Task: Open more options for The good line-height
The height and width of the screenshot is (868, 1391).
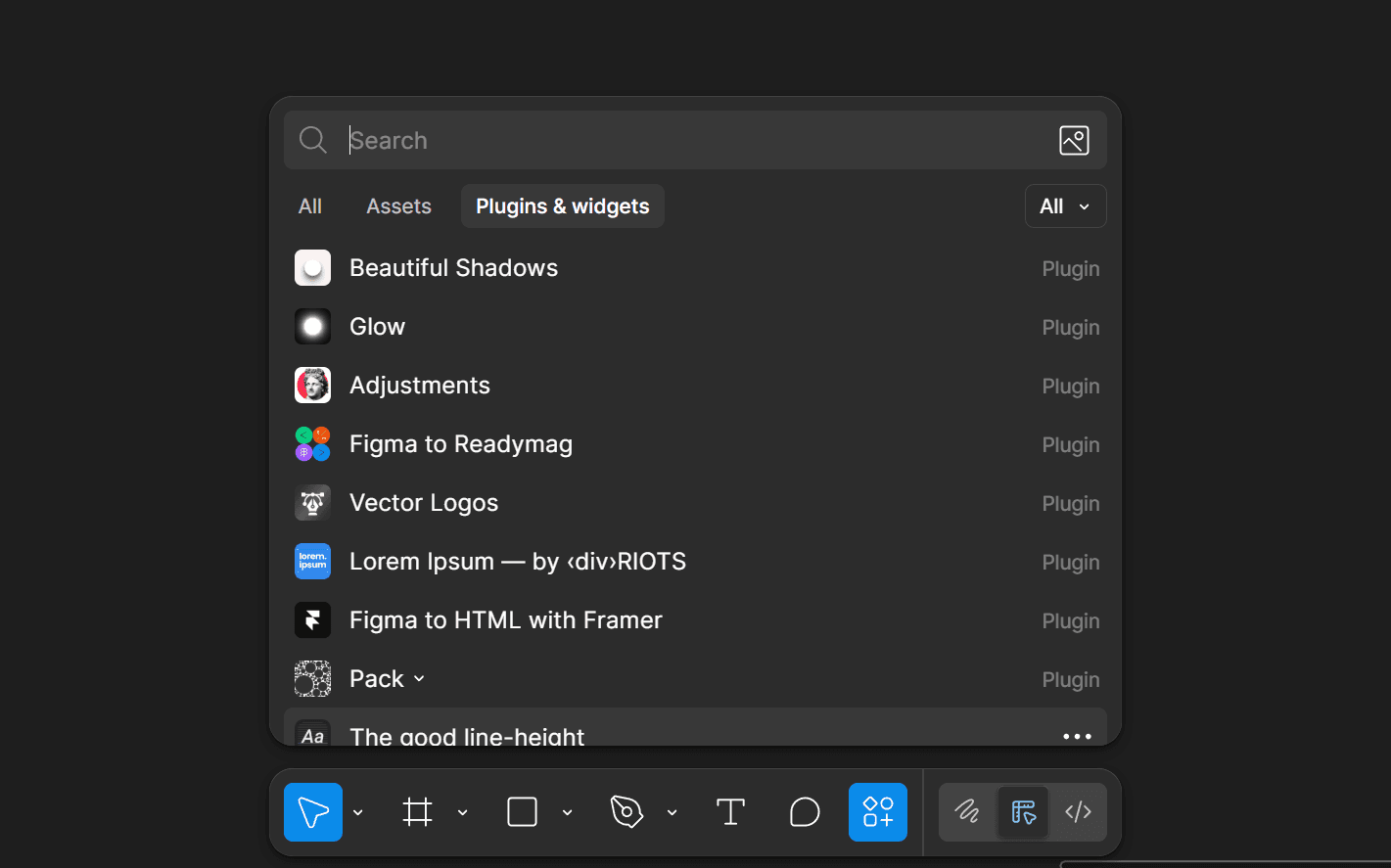Action: (x=1077, y=736)
